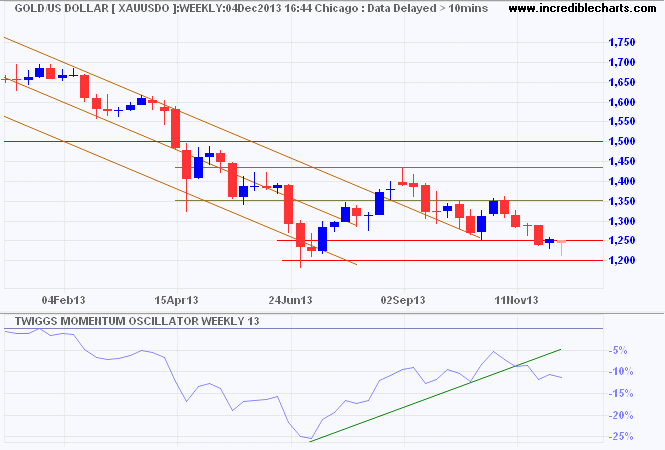The image size is (665, 450).
Task: Select the 1,250 price axis label
Action: pyautogui.click(x=622, y=240)
